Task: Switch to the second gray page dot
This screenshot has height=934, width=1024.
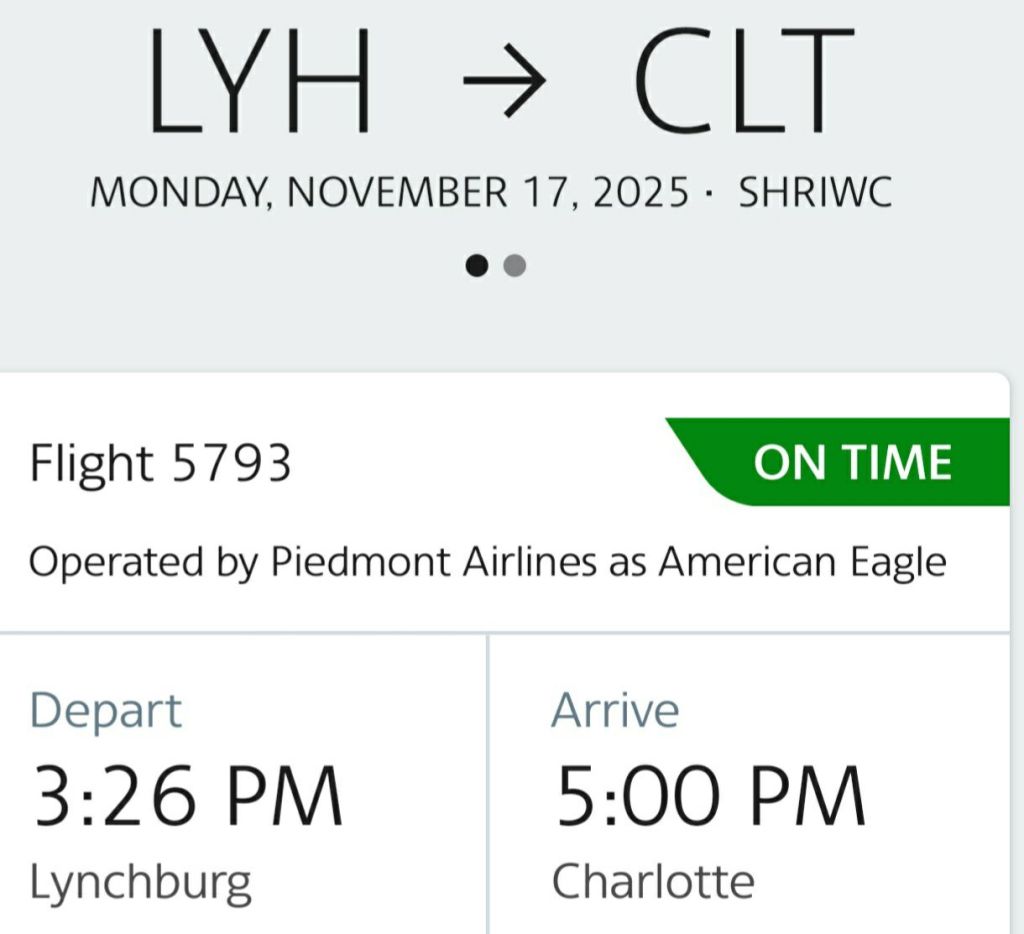Action: pos(515,265)
